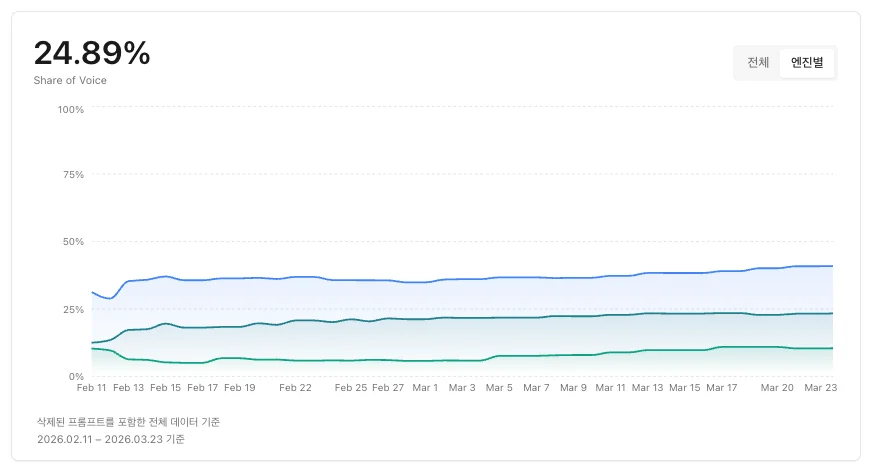Click the 100% y-axis label
875x468 pixels.
(71, 108)
